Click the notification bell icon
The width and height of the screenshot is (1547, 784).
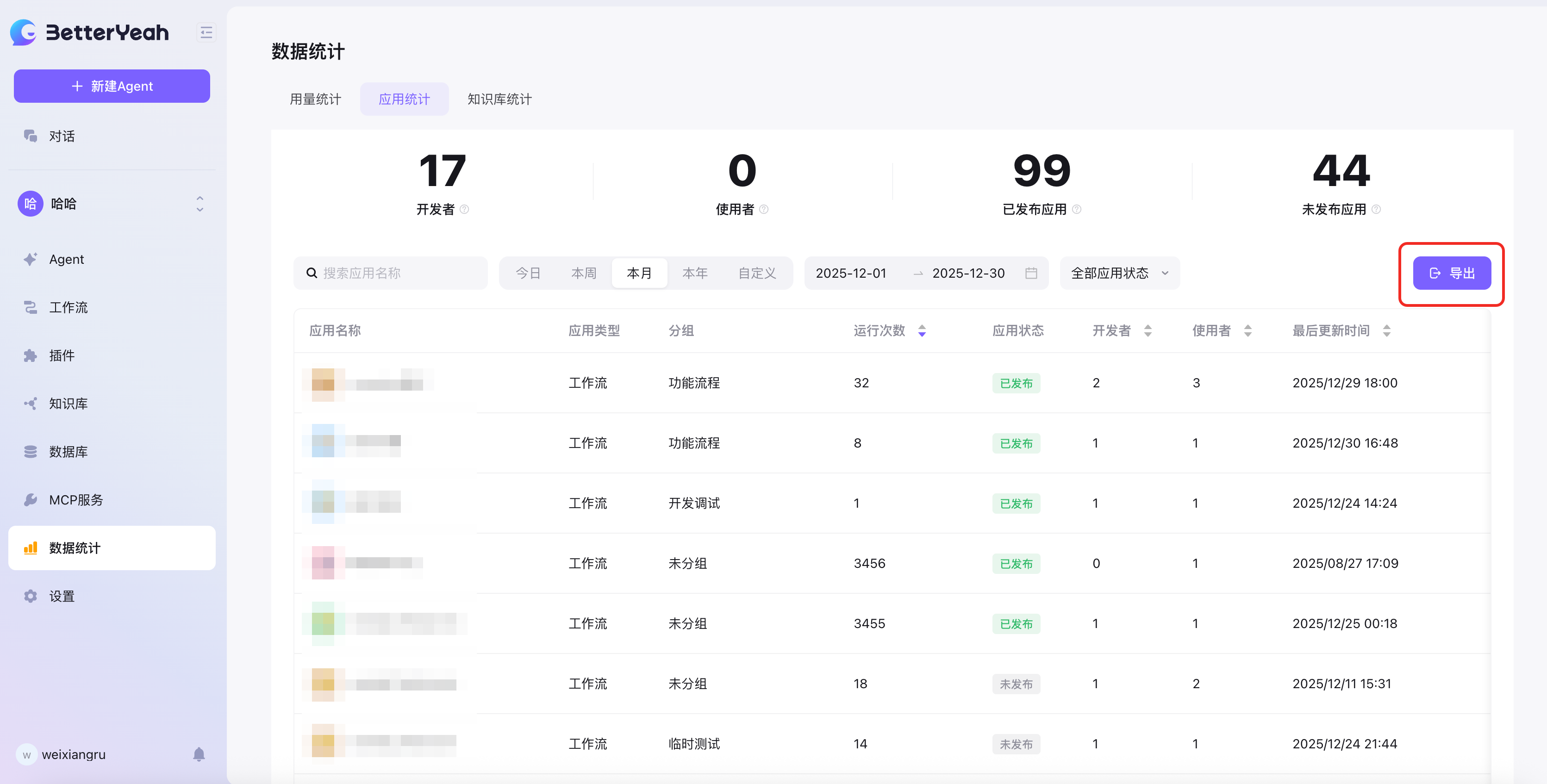(199, 754)
